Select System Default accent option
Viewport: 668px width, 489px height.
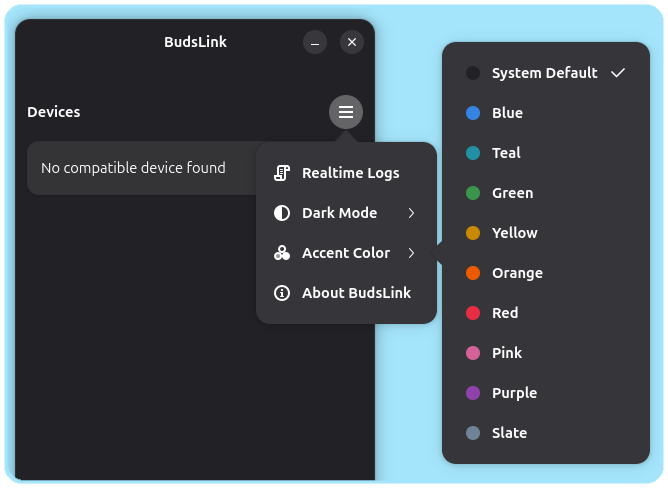[544, 73]
